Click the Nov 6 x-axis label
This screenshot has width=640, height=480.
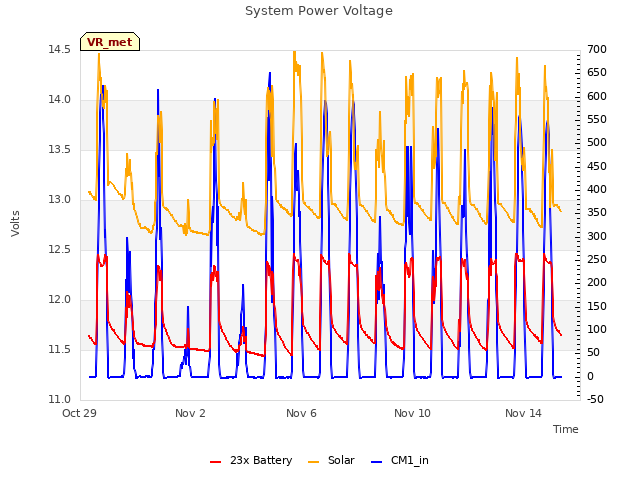[301, 413]
